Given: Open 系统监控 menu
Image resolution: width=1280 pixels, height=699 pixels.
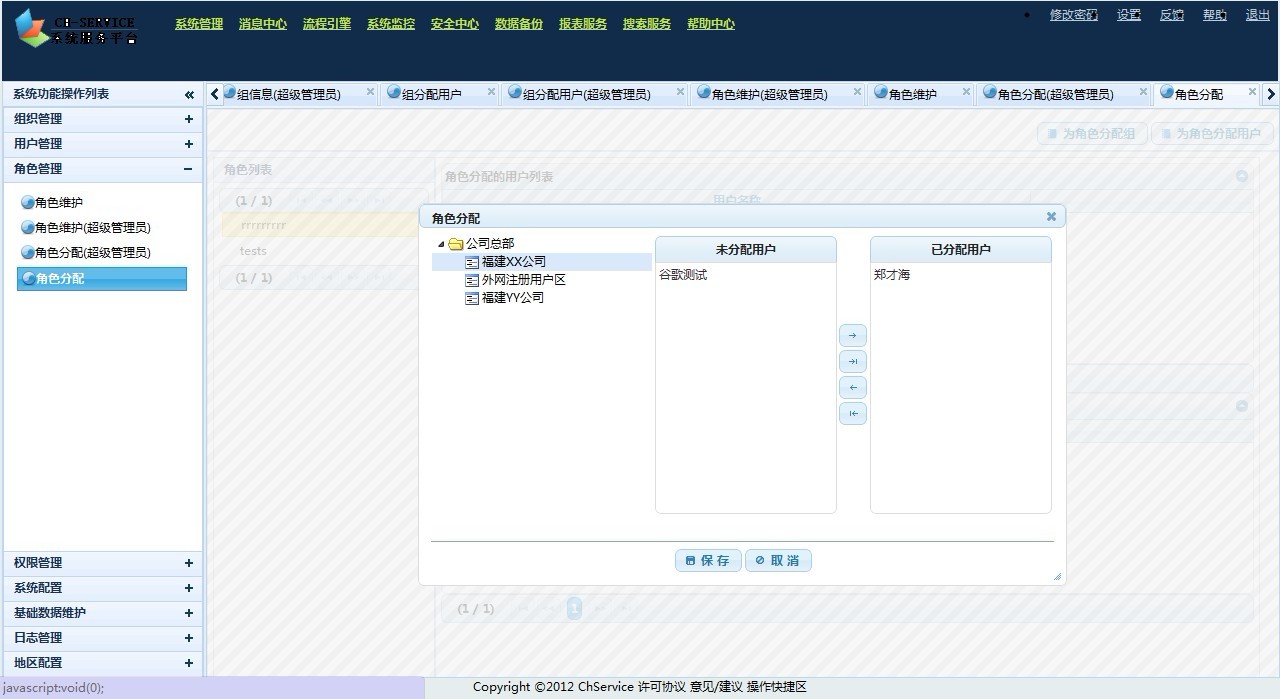Looking at the screenshot, I should tap(391, 24).
